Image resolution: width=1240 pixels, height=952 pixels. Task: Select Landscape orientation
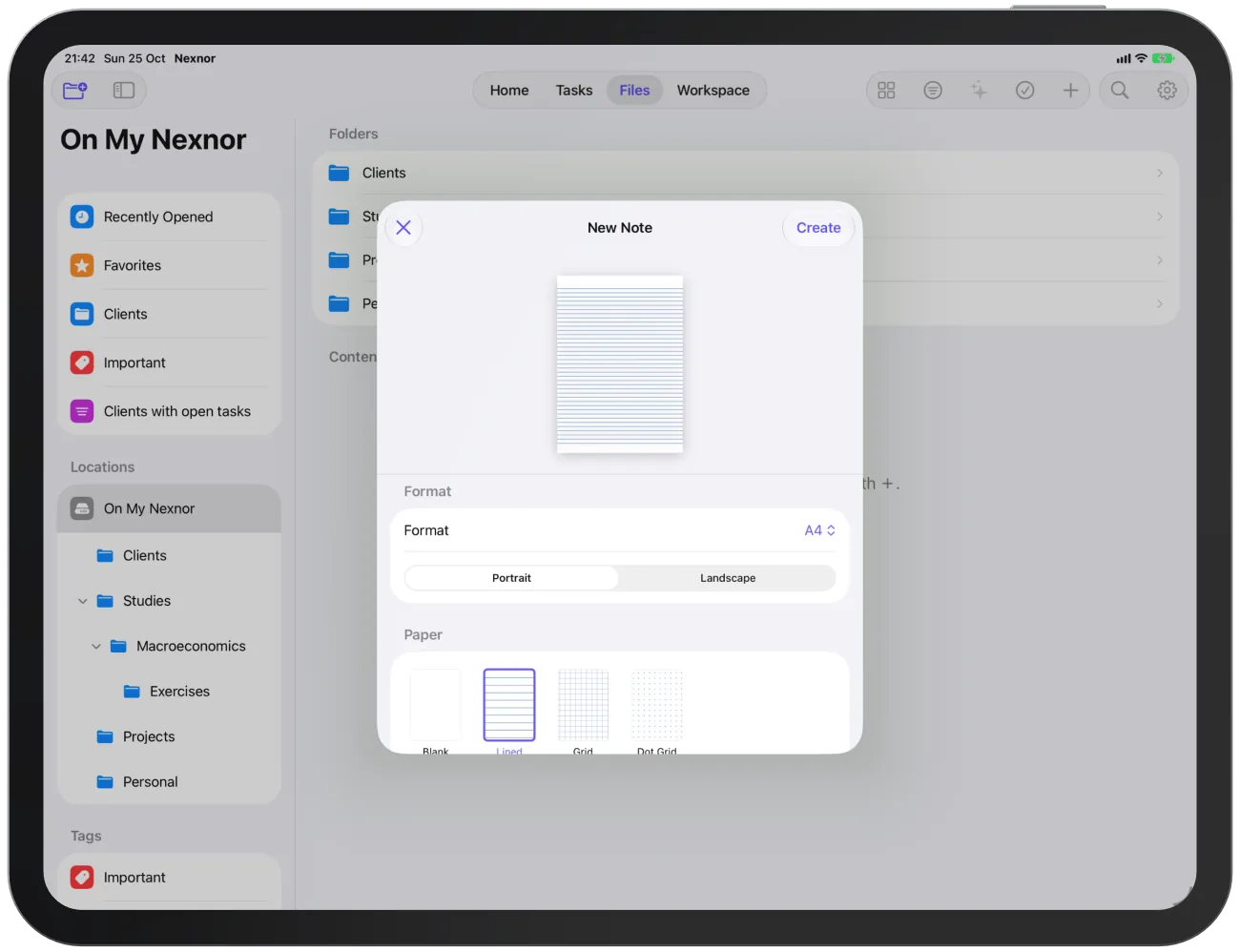tap(728, 578)
